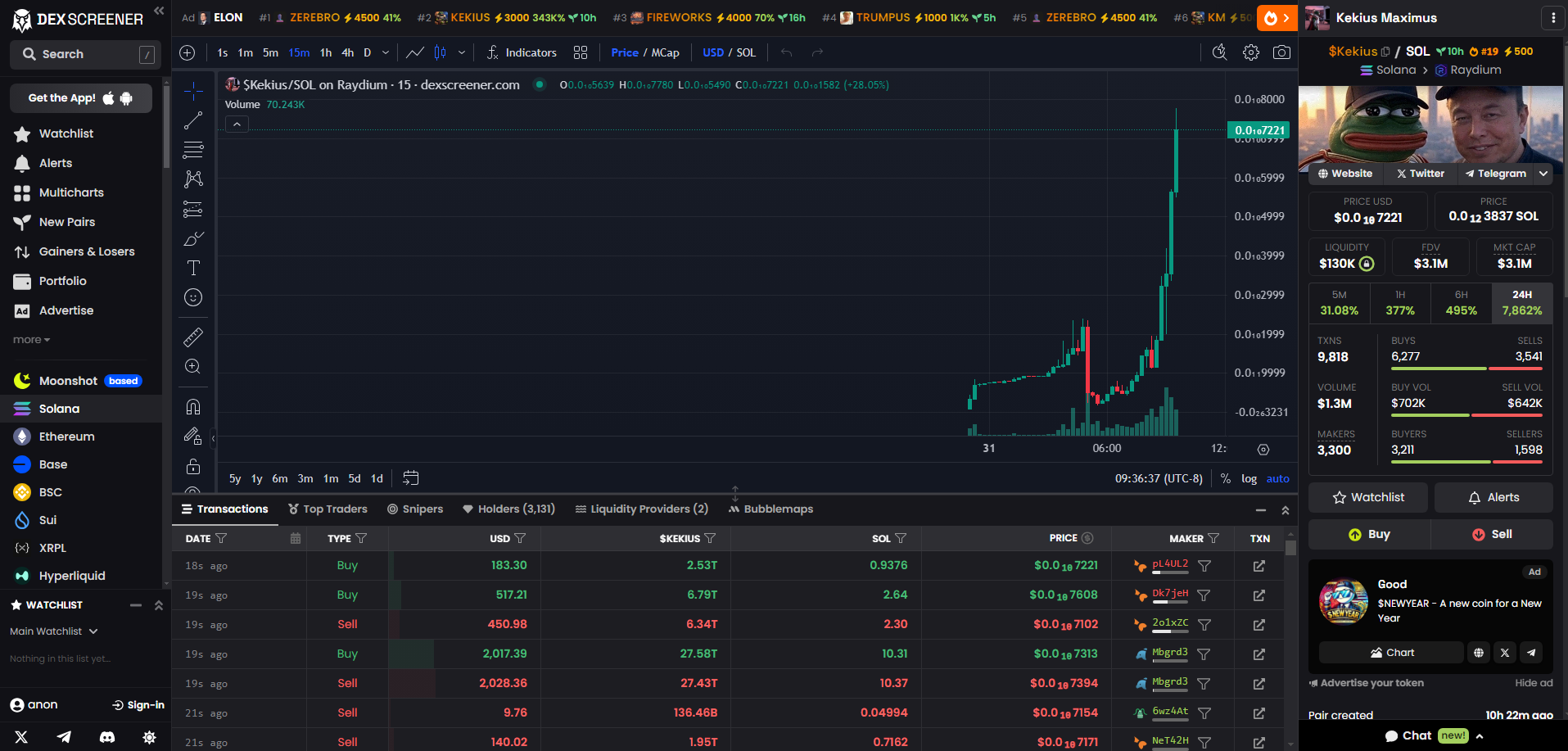
Task: Toggle magnet mode for drawings
Action: (x=193, y=406)
